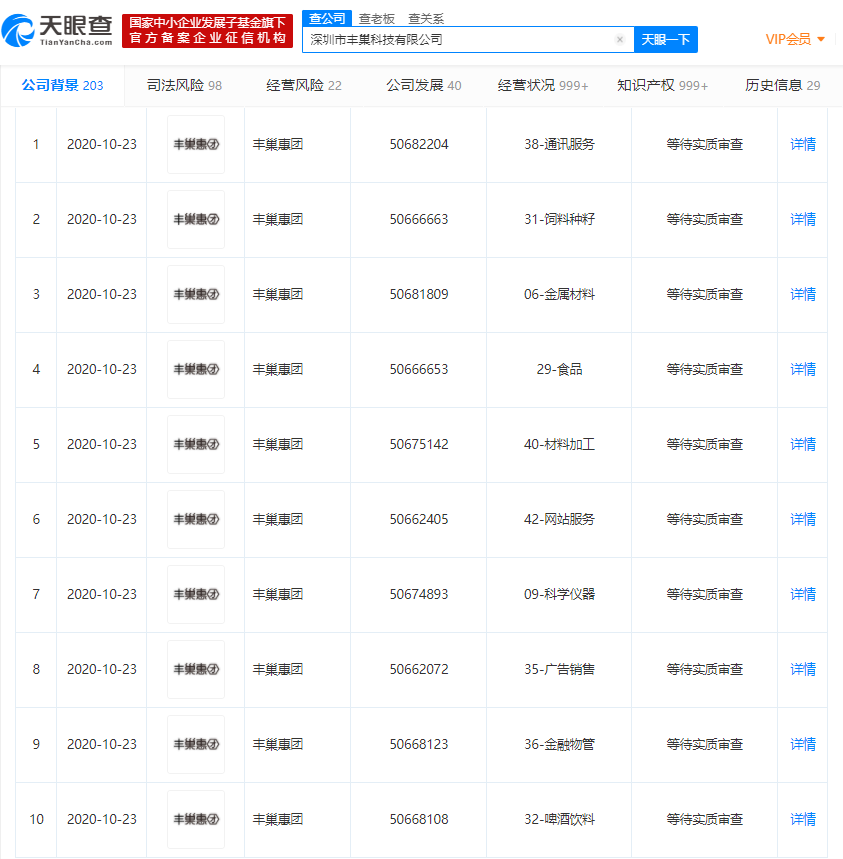Select the 查公司 search tab
The image size is (843, 859).
(x=327, y=18)
